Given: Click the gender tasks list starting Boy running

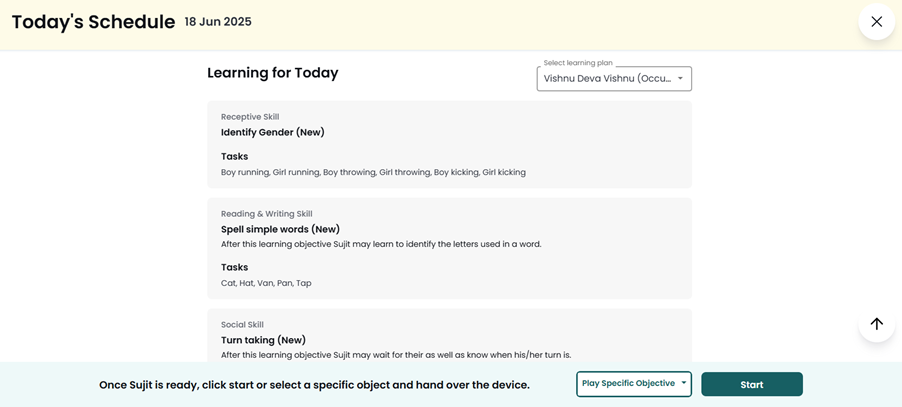Looking at the screenshot, I should point(373,172).
